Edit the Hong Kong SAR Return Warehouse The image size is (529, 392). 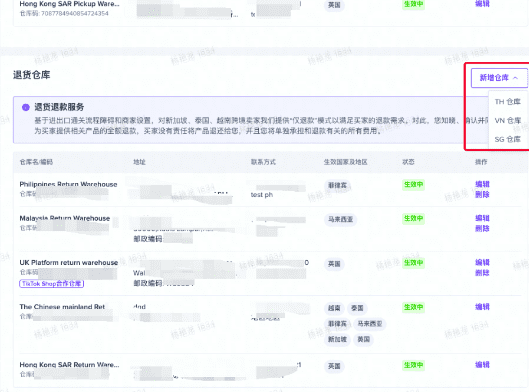(482, 365)
